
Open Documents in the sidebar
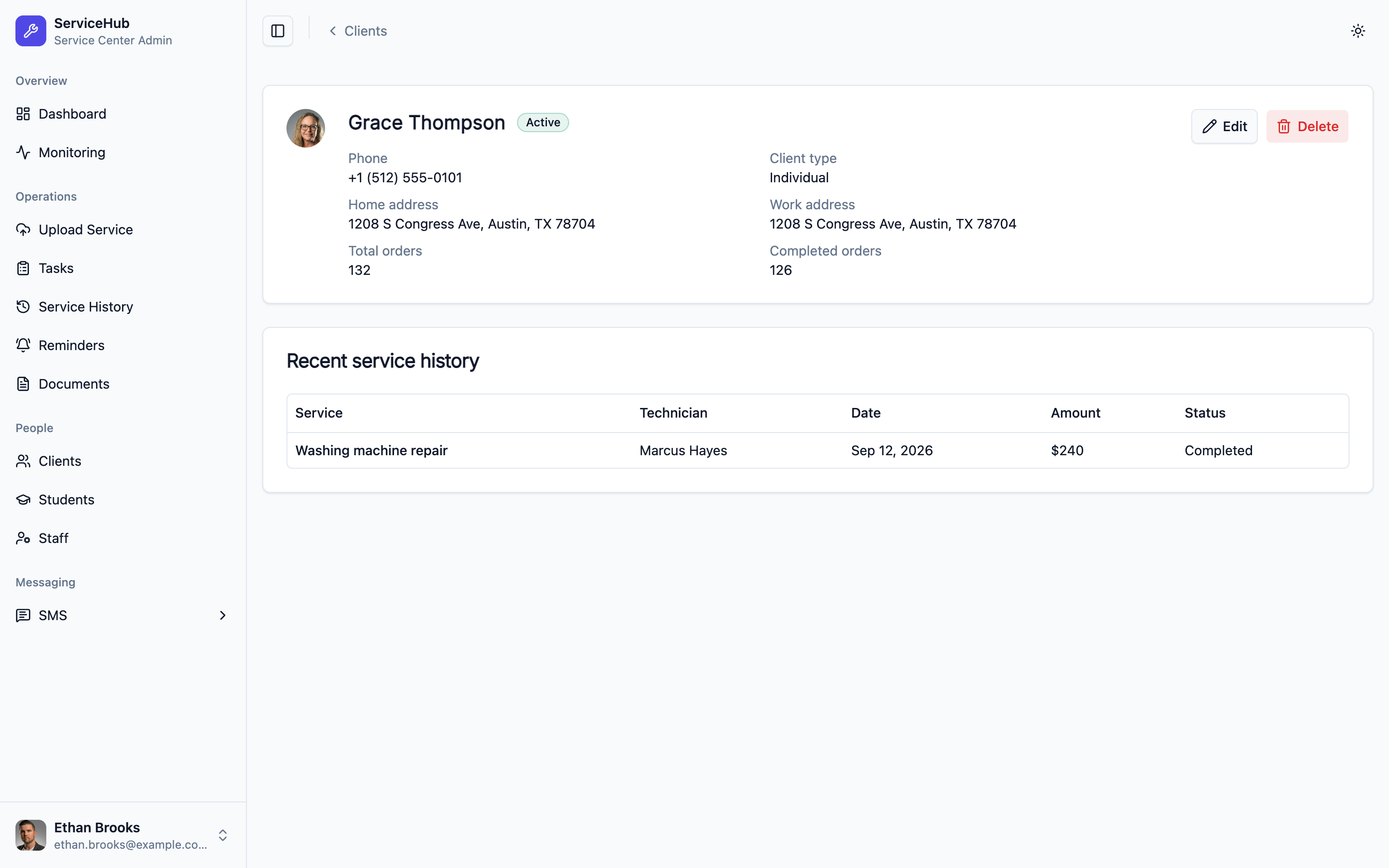tap(123, 383)
